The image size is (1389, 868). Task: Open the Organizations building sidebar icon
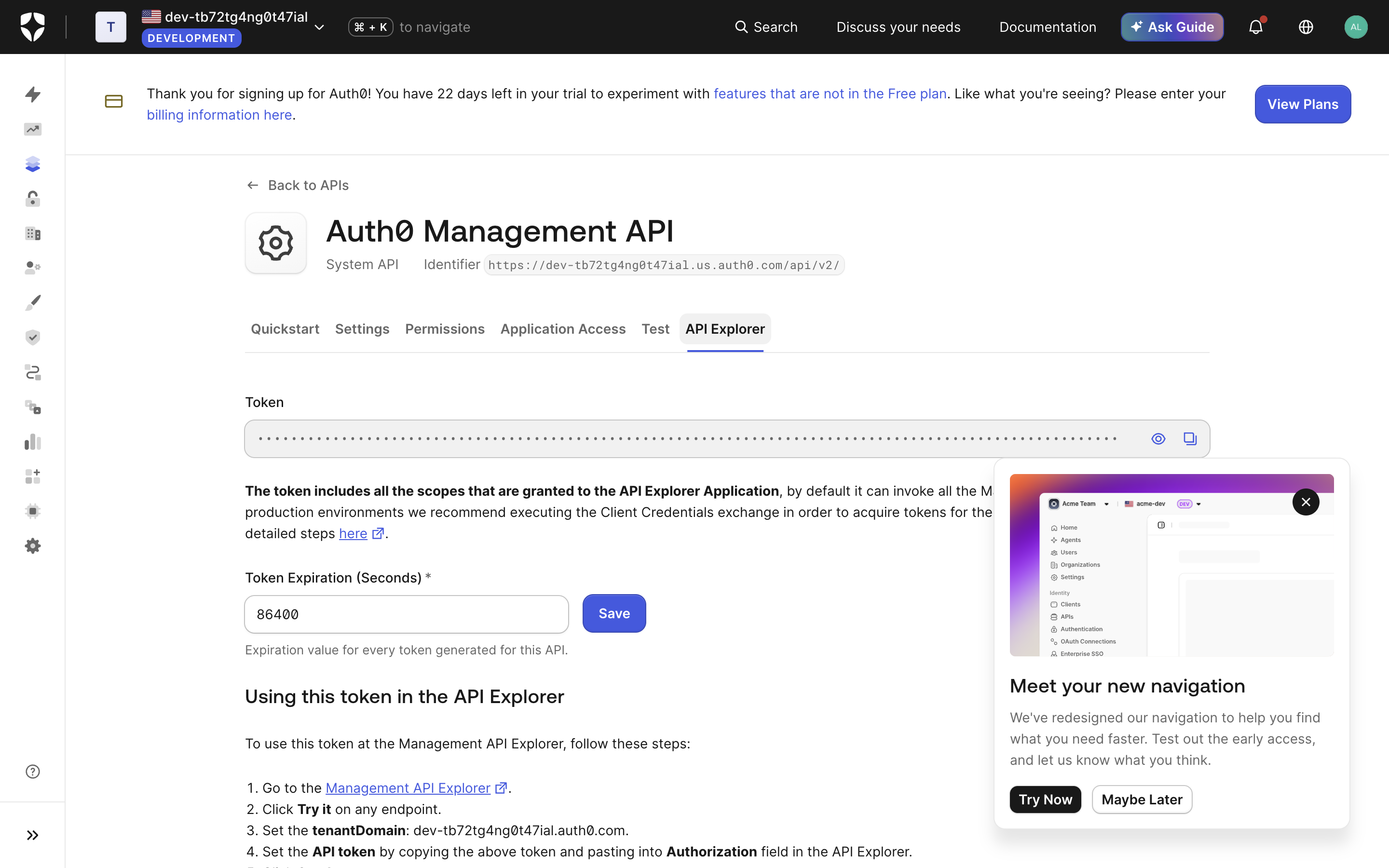(33, 234)
